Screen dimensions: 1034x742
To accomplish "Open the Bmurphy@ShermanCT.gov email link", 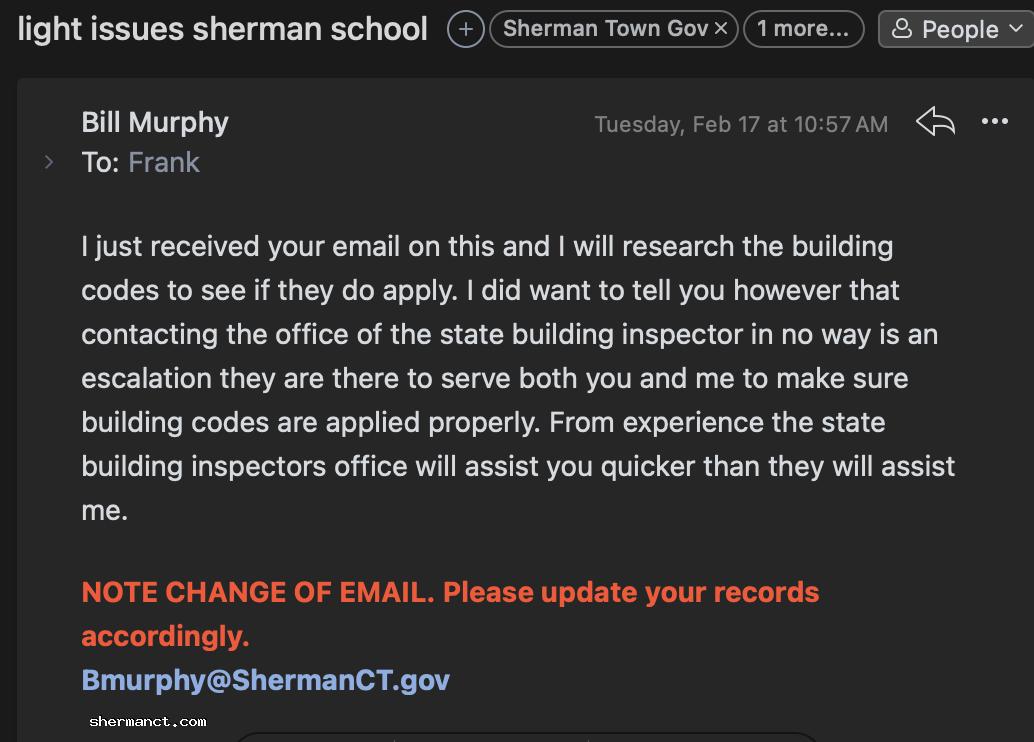I will pyautogui.click(x=265, y=680).
